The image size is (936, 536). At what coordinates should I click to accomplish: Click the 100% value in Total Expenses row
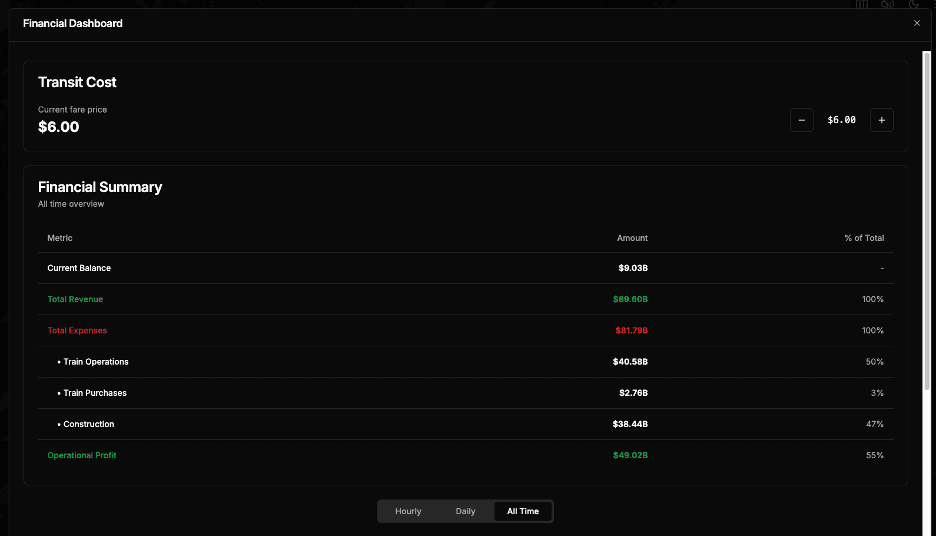[873, 330]
